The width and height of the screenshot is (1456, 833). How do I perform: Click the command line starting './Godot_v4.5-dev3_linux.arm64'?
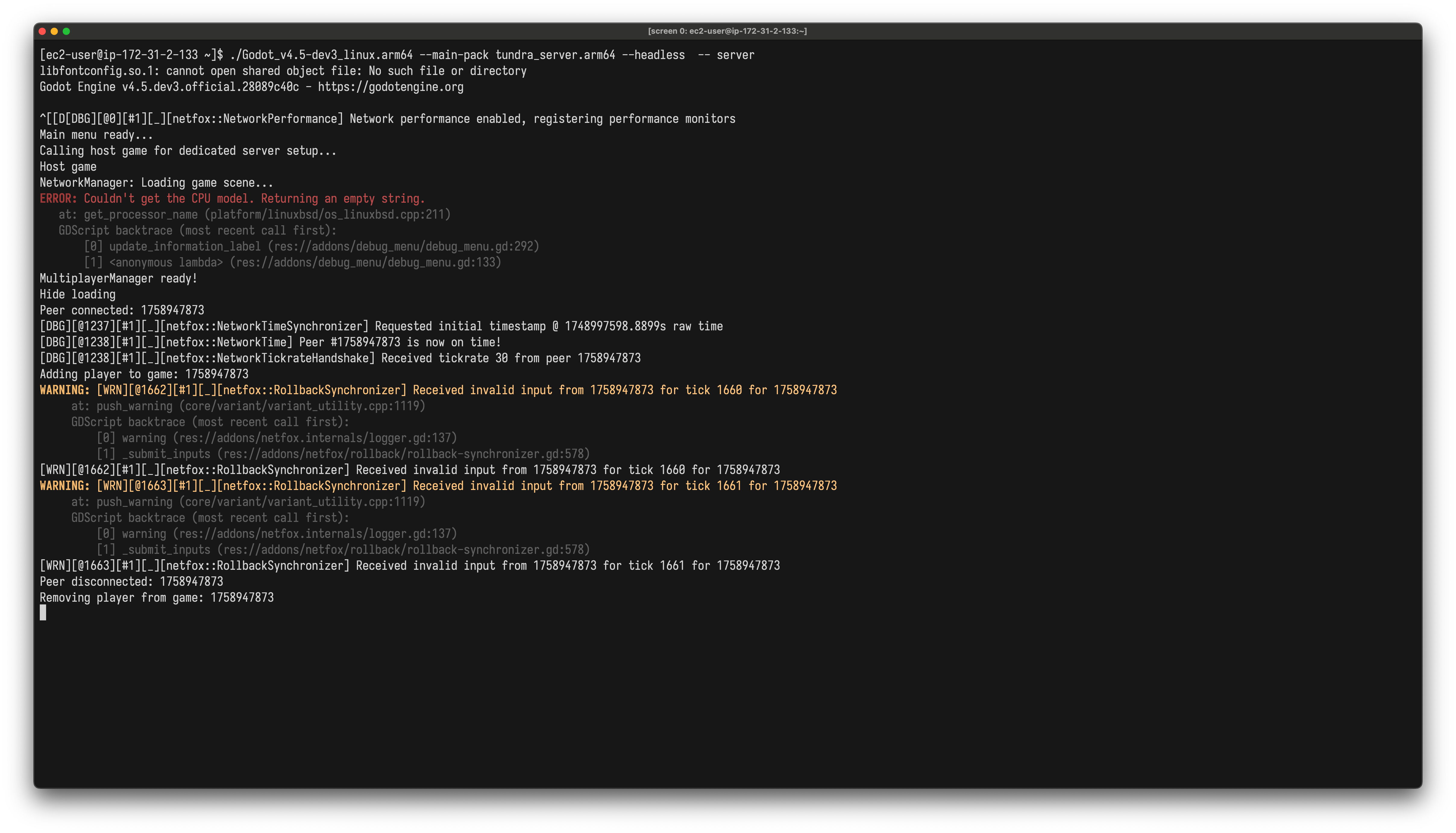[x=492, y=55]
